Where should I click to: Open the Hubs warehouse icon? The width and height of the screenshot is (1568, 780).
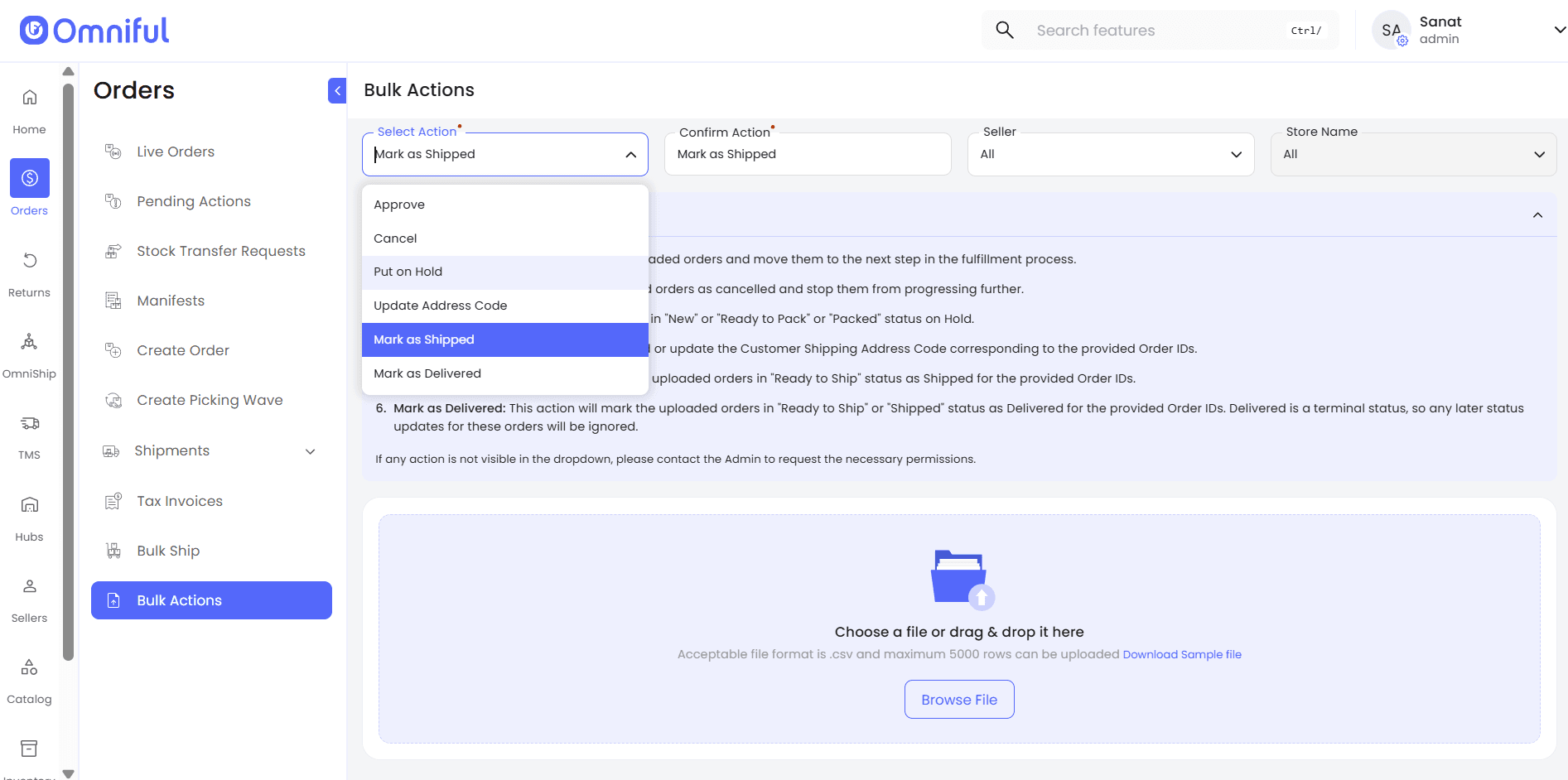coord(30,505)
